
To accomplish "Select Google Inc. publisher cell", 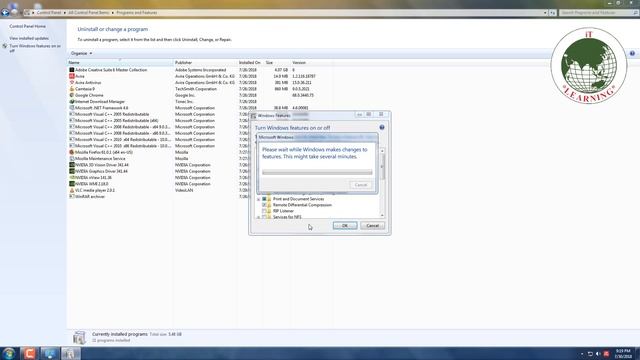I will 185,95.
